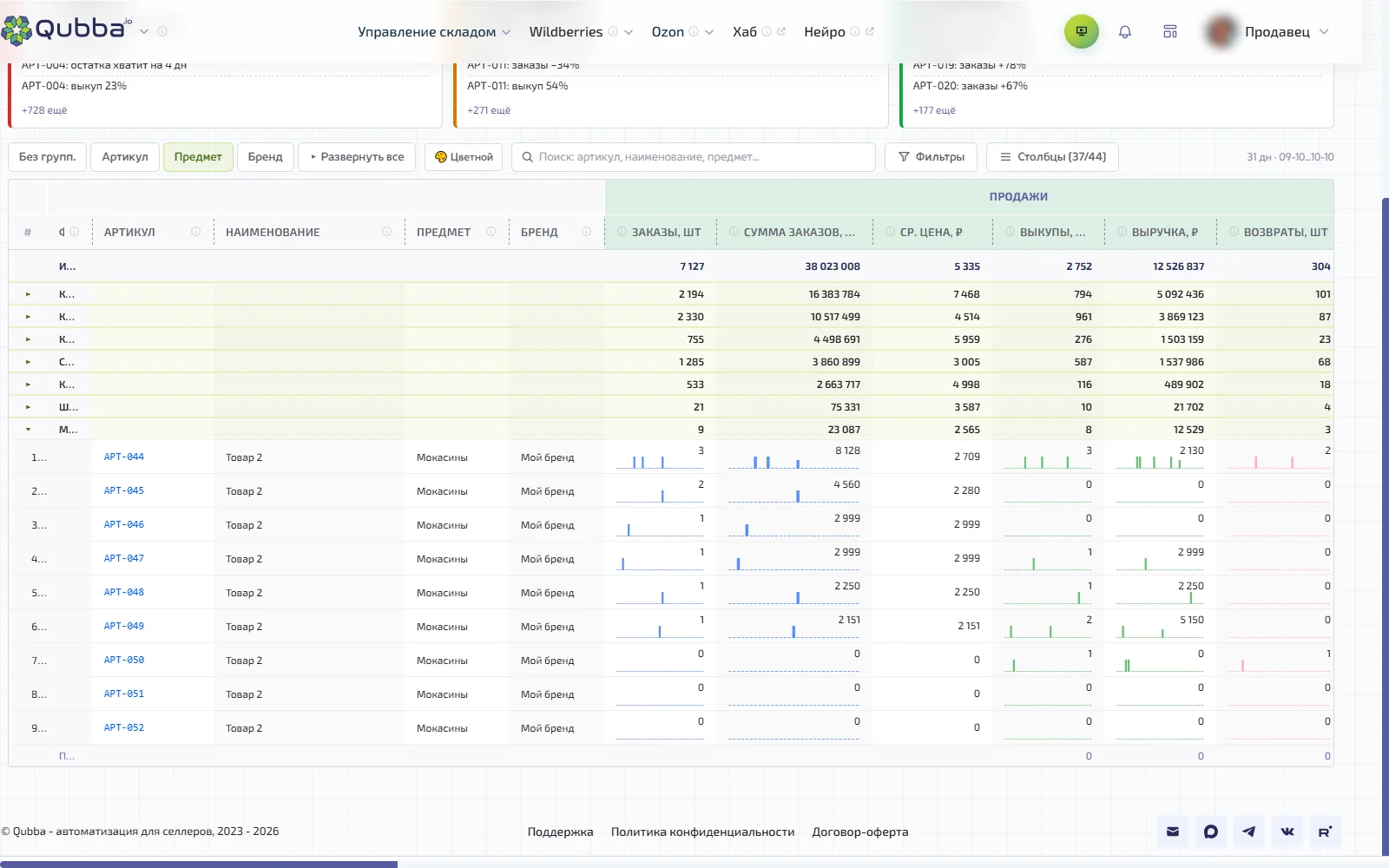Image resolution: width=1389 pixels, height=868 pixels.
Task: Click info icon next to НАИМЕНОВАНИЕ column header
Action: point(386,232)
